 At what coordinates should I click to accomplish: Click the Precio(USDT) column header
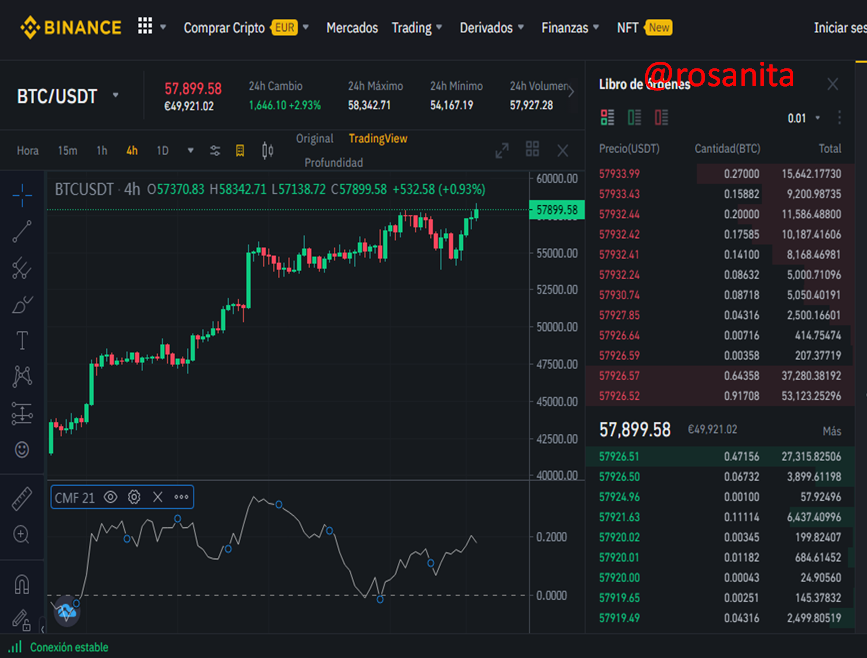pyautogui.click(x=629, y=149)
